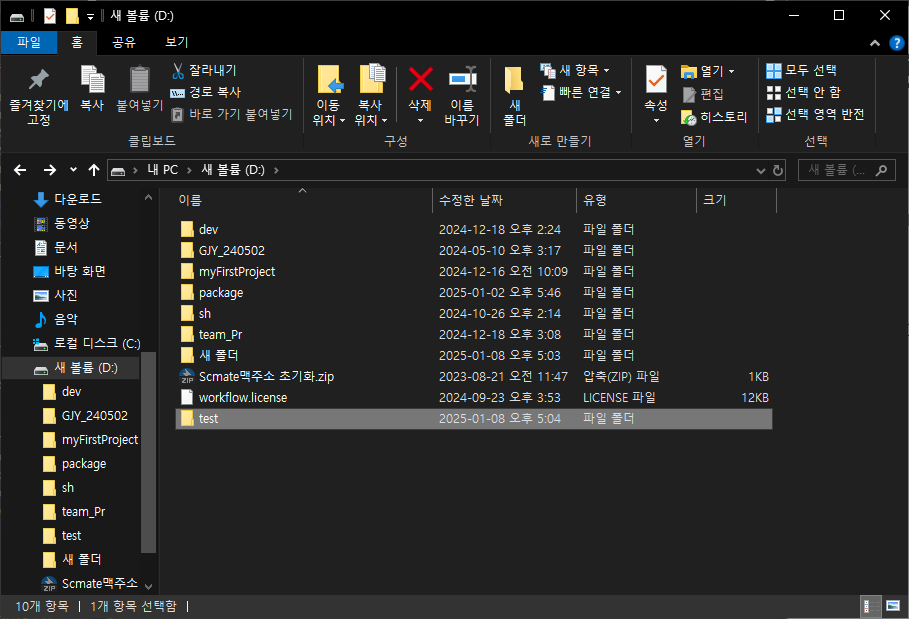Go up one level with the up arrow

(x=93, y=170)
